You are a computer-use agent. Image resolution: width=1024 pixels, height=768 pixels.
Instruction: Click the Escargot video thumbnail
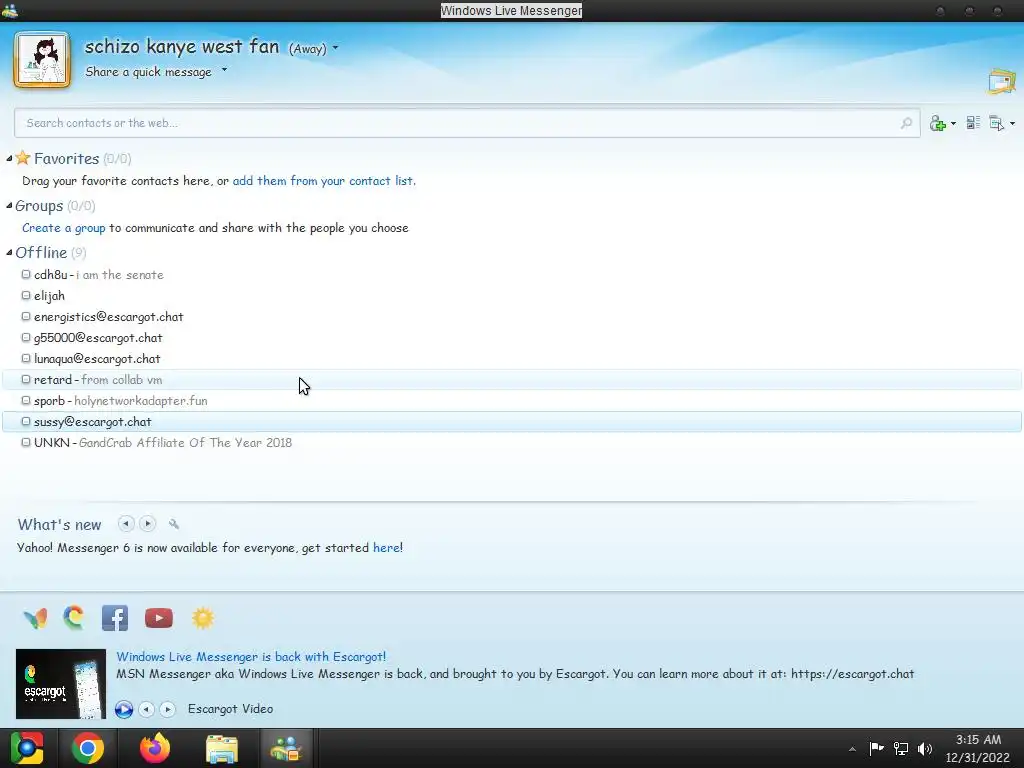tap(61, 684)
